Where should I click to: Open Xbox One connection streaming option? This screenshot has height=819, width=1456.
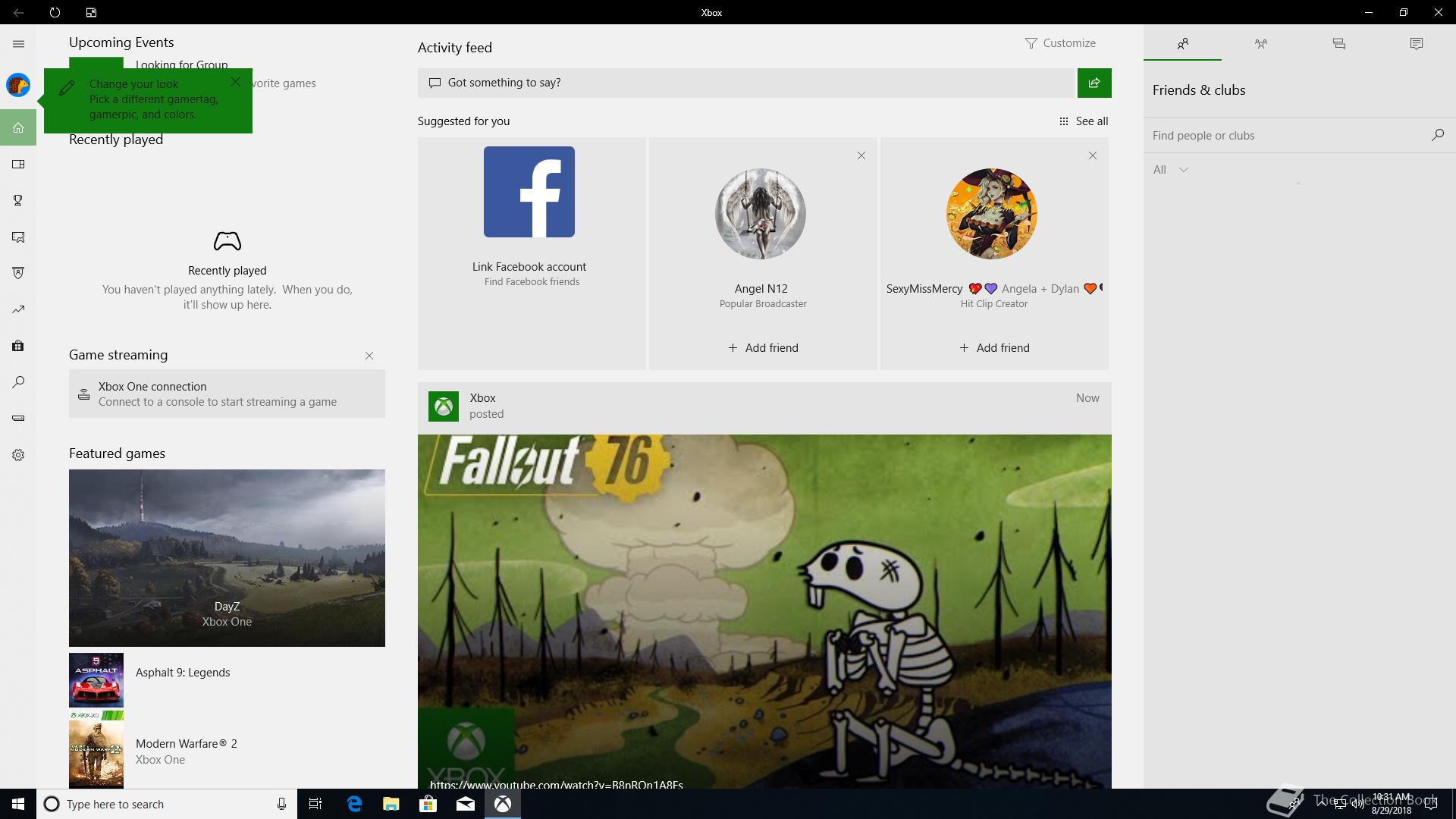coord(227,394)
